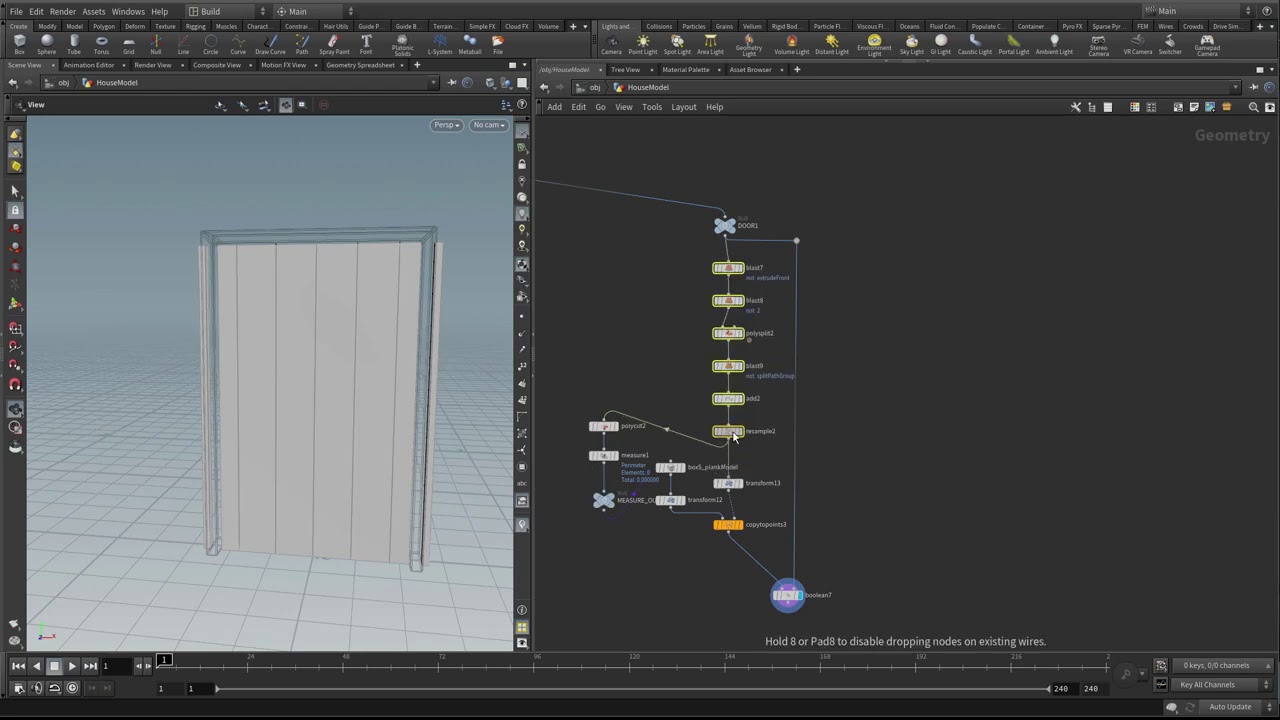Image resolution: width=1280 pixels, height=720 pixels.
Task: Choose the Platonic Solids tool
Action: click(x=402, y=45)
